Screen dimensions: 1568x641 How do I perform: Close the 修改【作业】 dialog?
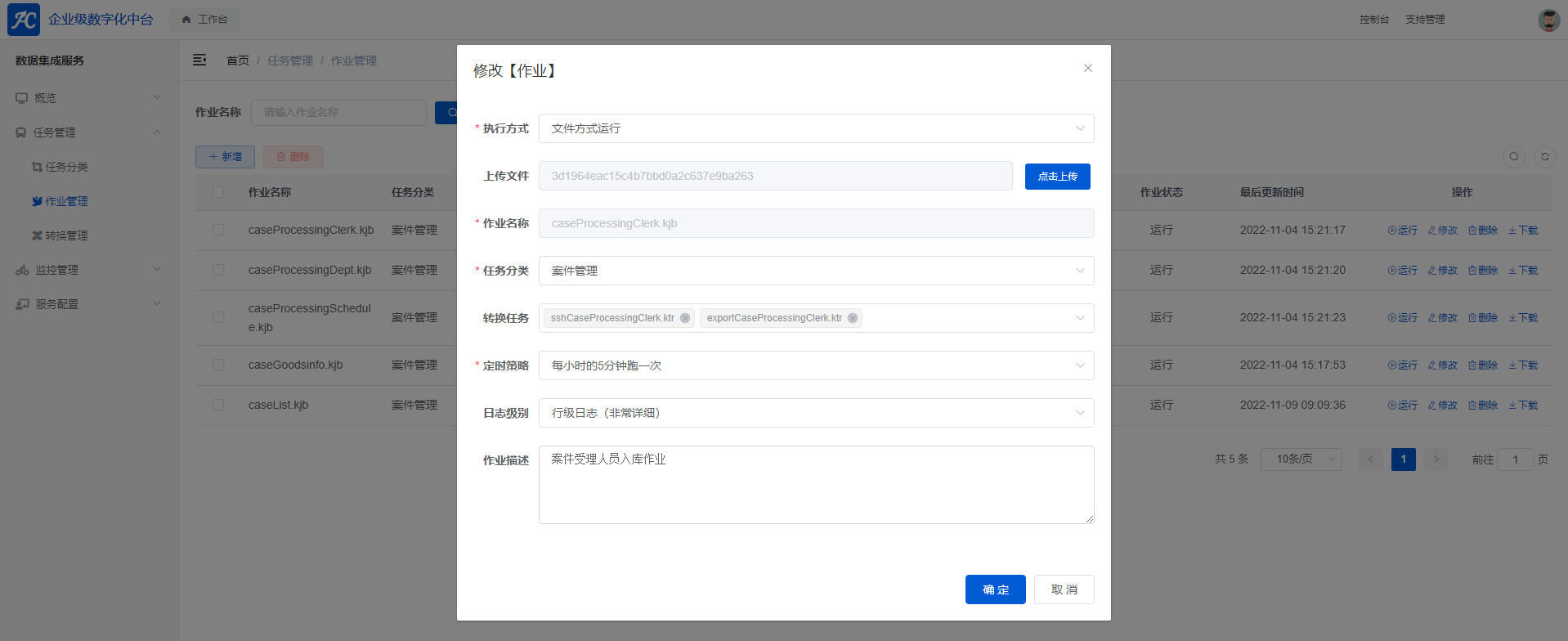click(x=1087, y=68)
